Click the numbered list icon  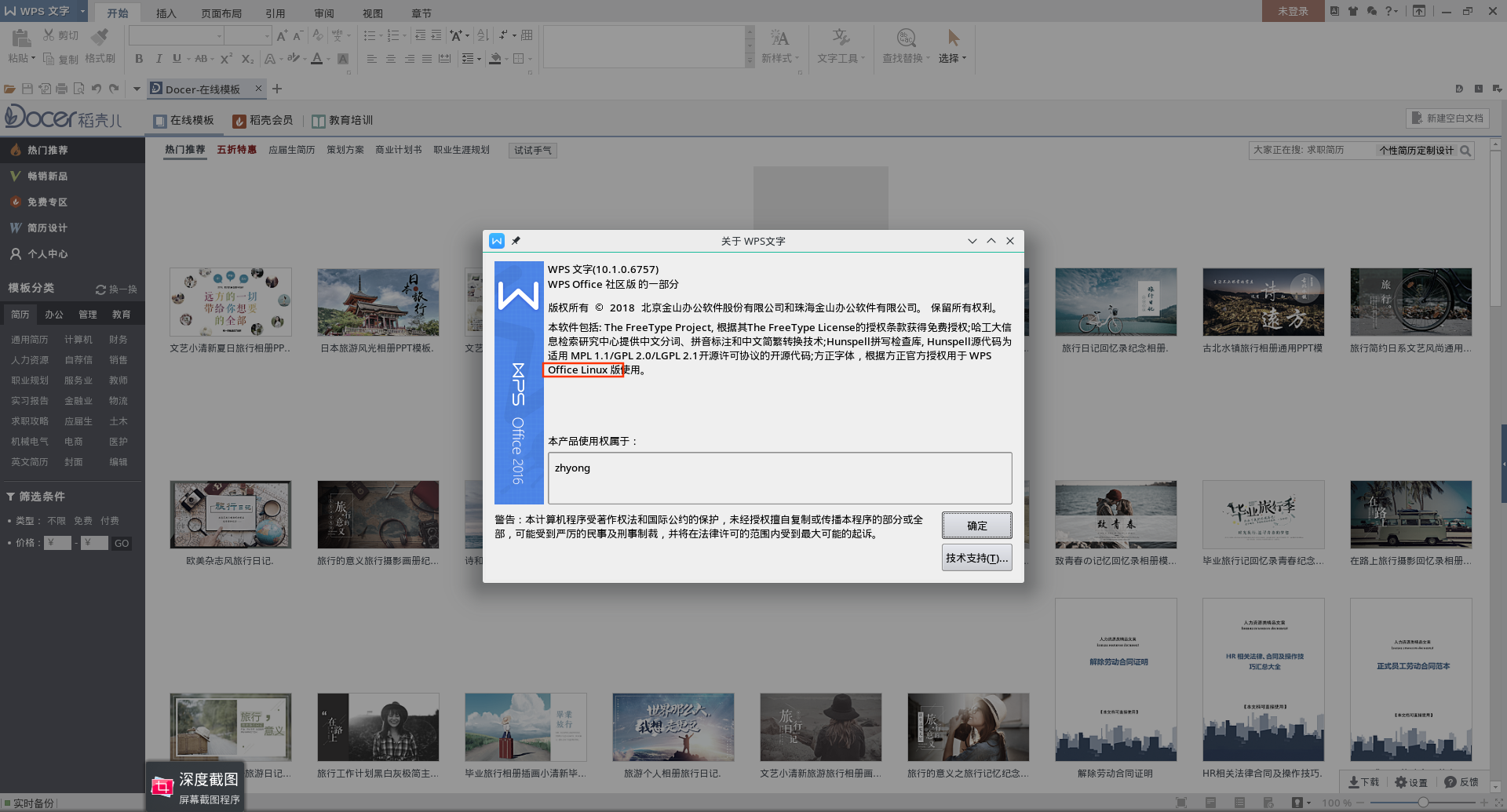(x=393, y=35)
